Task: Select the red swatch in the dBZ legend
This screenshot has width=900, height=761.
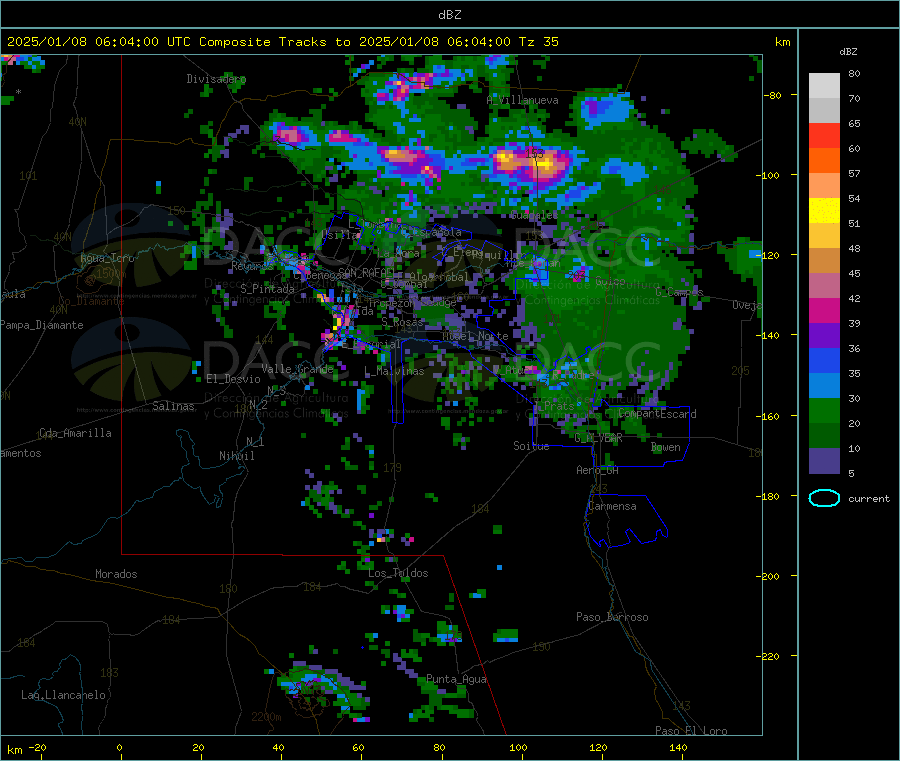Action: point(824,135)
